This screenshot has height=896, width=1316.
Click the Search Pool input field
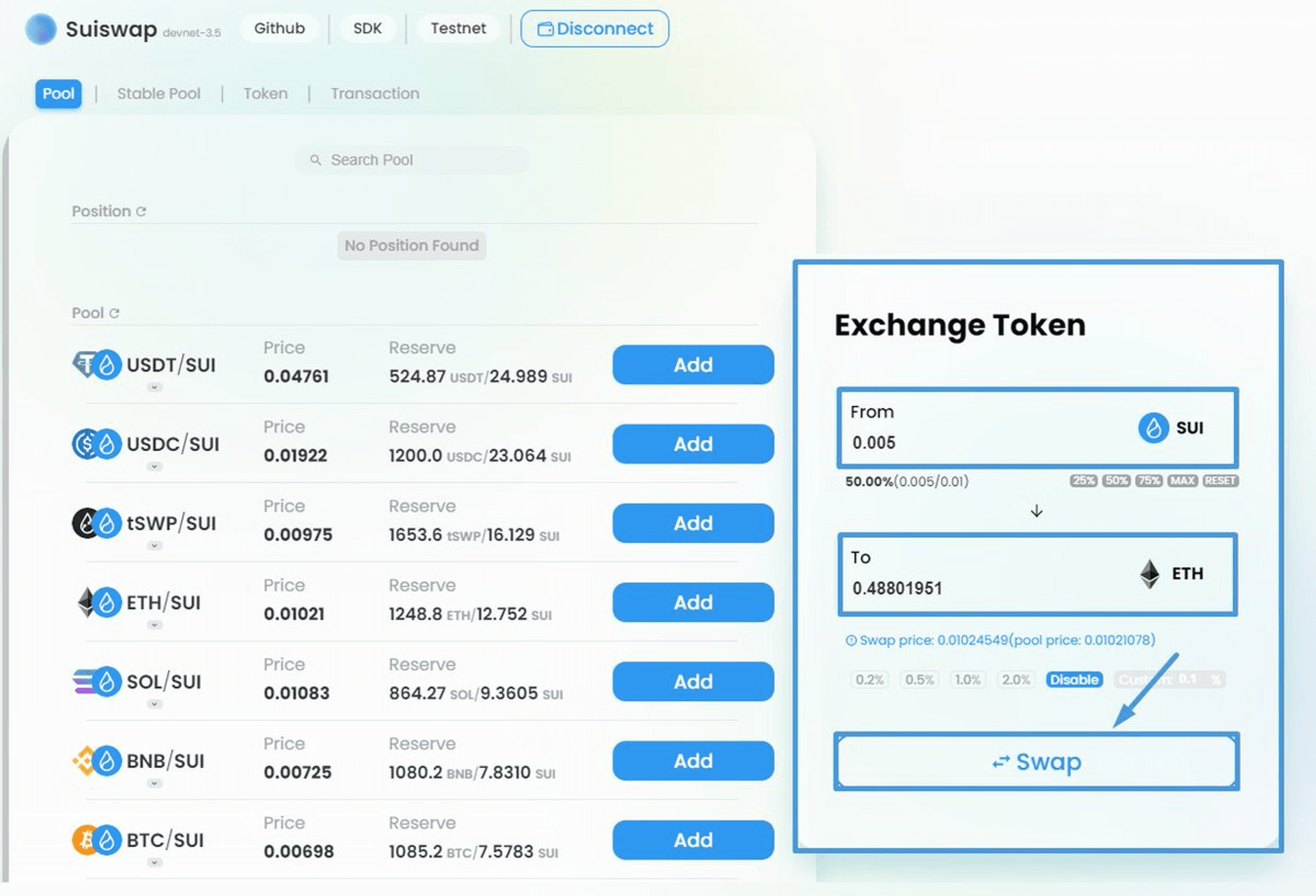pyautogui.click(x=412, y=160)
